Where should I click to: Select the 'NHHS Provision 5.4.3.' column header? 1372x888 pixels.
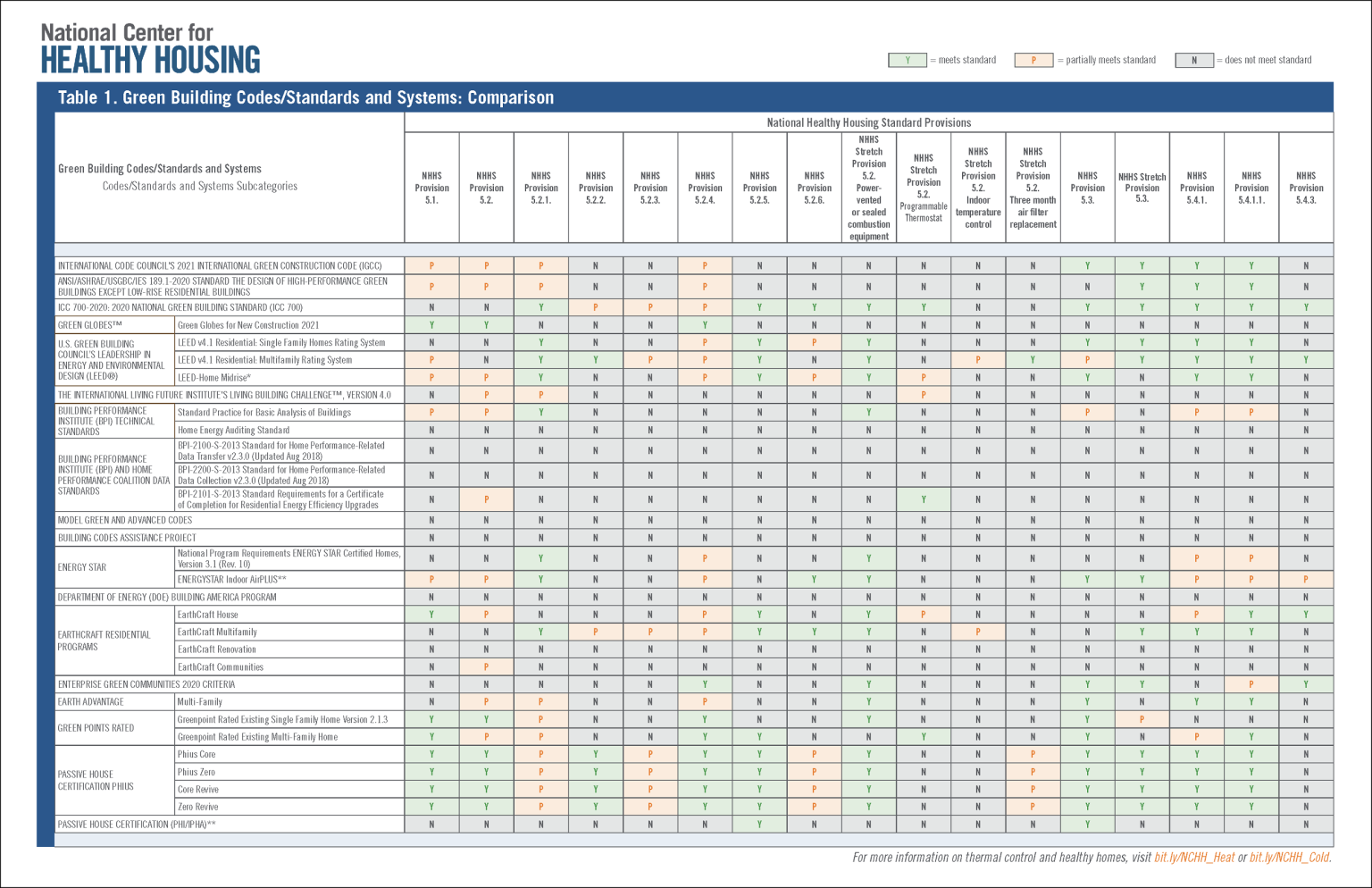1306,188
